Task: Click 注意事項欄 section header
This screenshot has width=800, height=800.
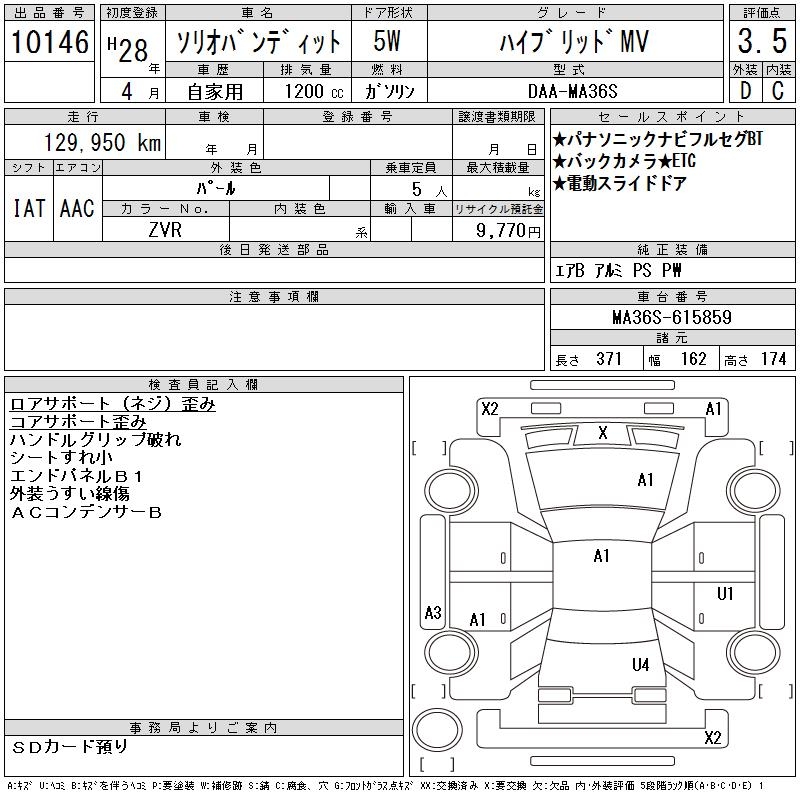Action: click(x=274, y=297)
